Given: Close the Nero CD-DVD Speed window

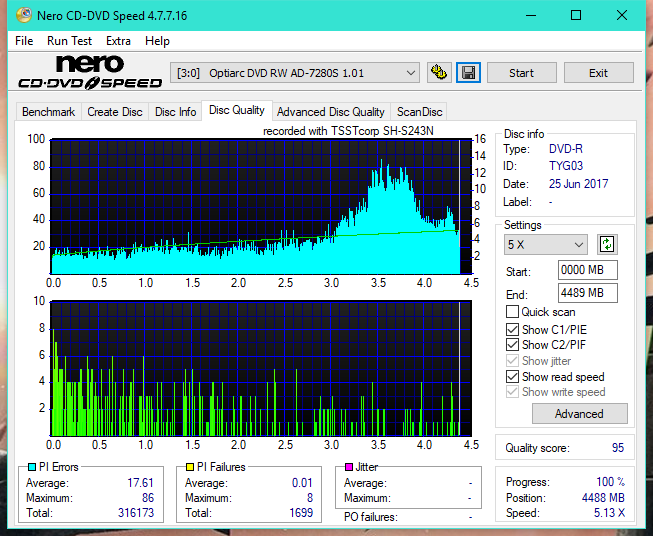Looking at the screenshot, I should click(x=622, y=15).
